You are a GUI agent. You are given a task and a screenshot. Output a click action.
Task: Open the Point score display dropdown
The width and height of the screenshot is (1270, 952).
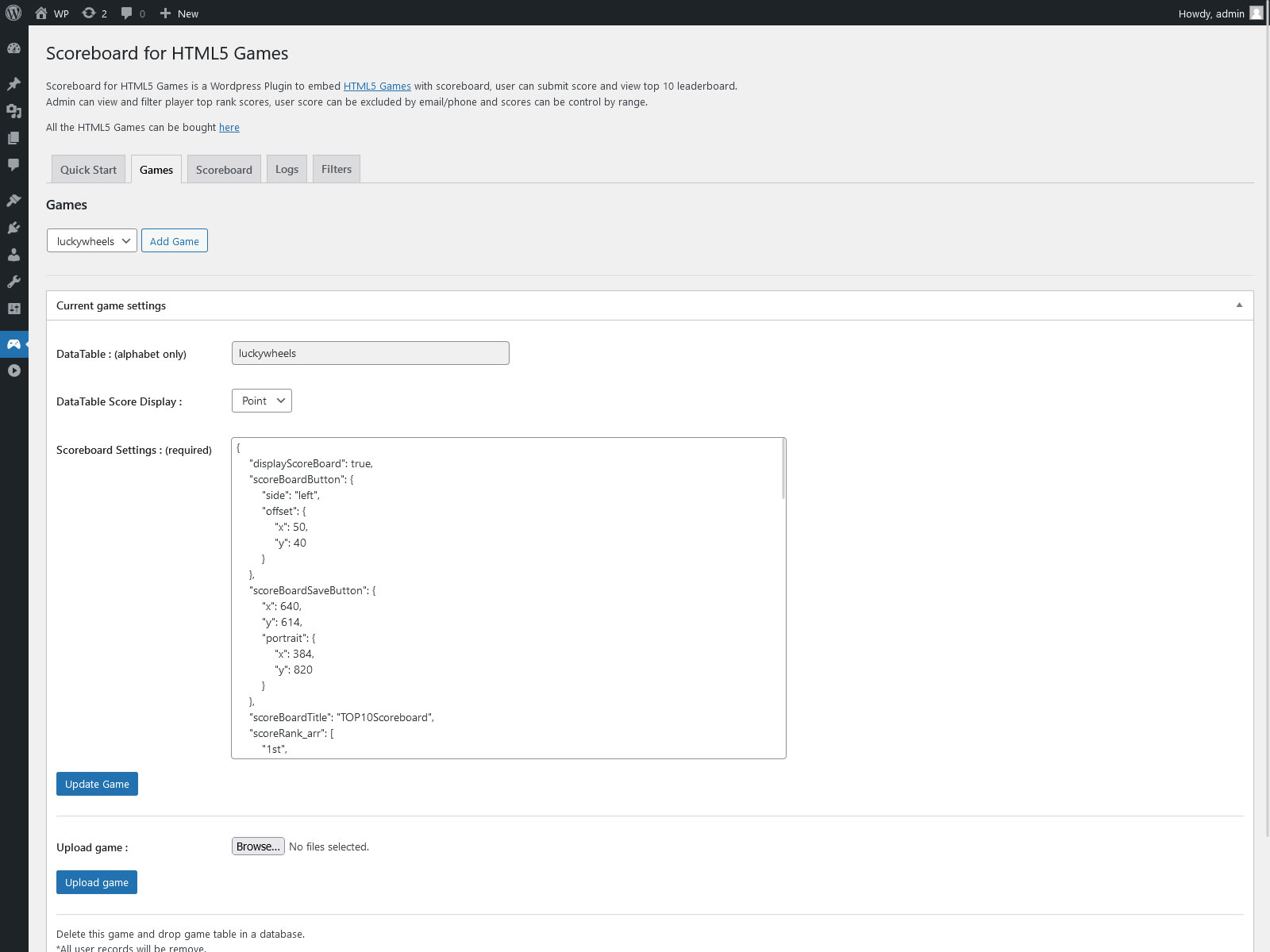[261, 401]
